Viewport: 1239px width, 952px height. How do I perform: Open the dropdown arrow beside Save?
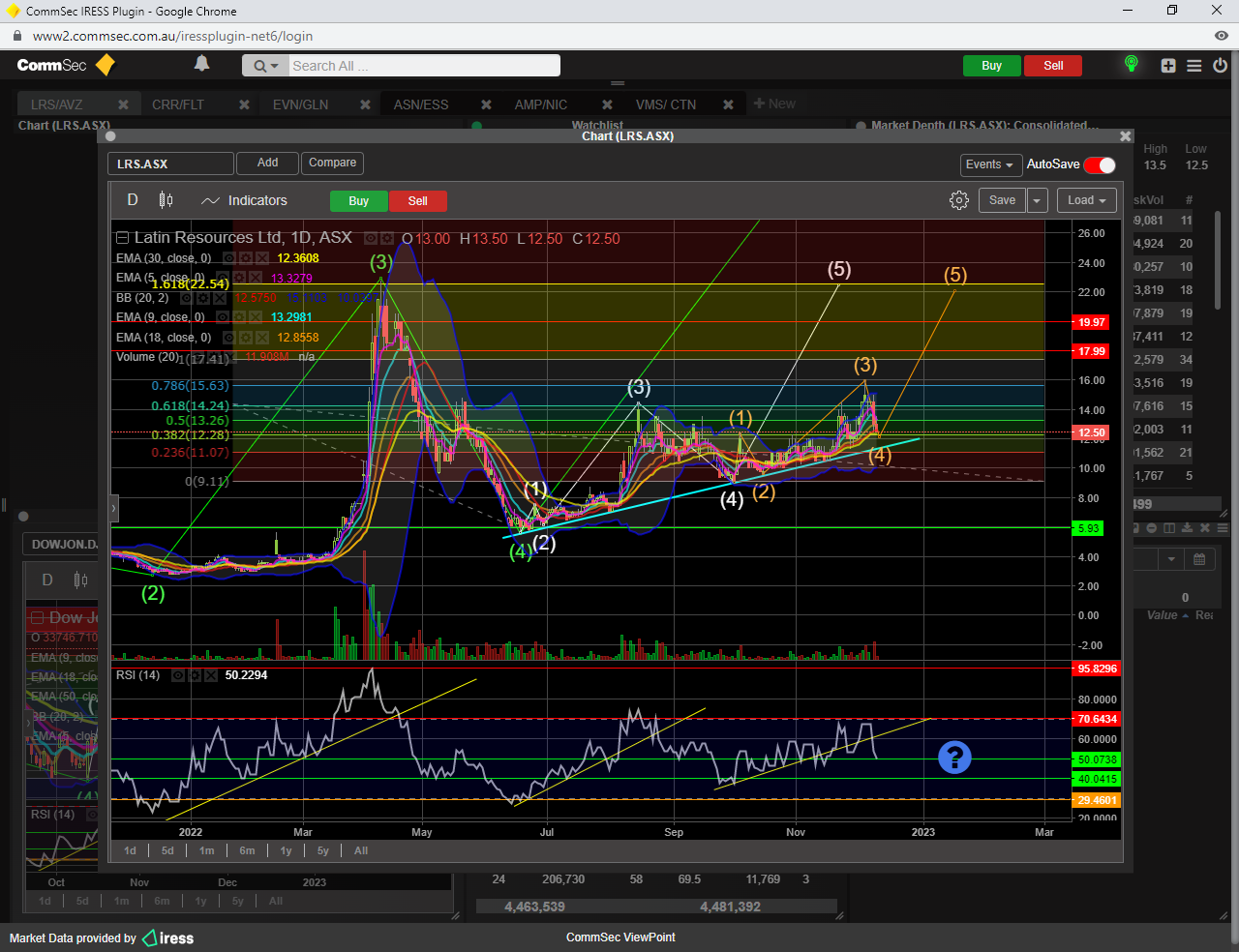coord(1037,200)
